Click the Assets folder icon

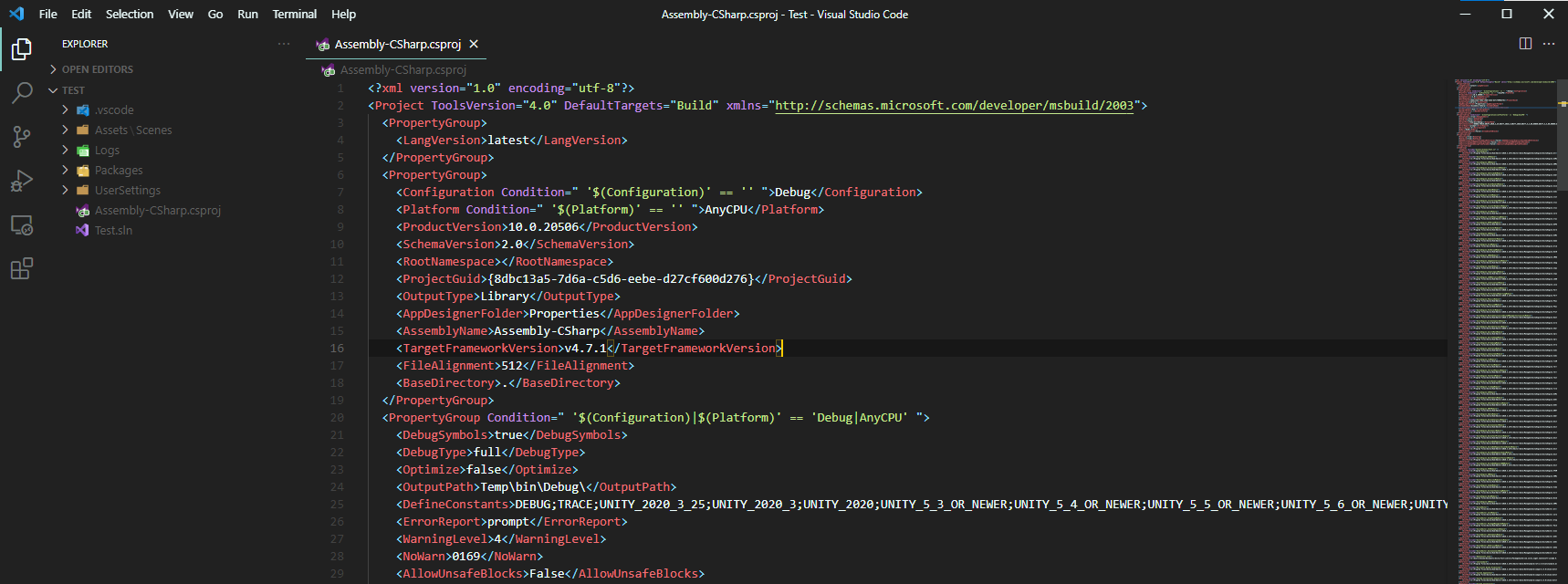coord(83,130)
